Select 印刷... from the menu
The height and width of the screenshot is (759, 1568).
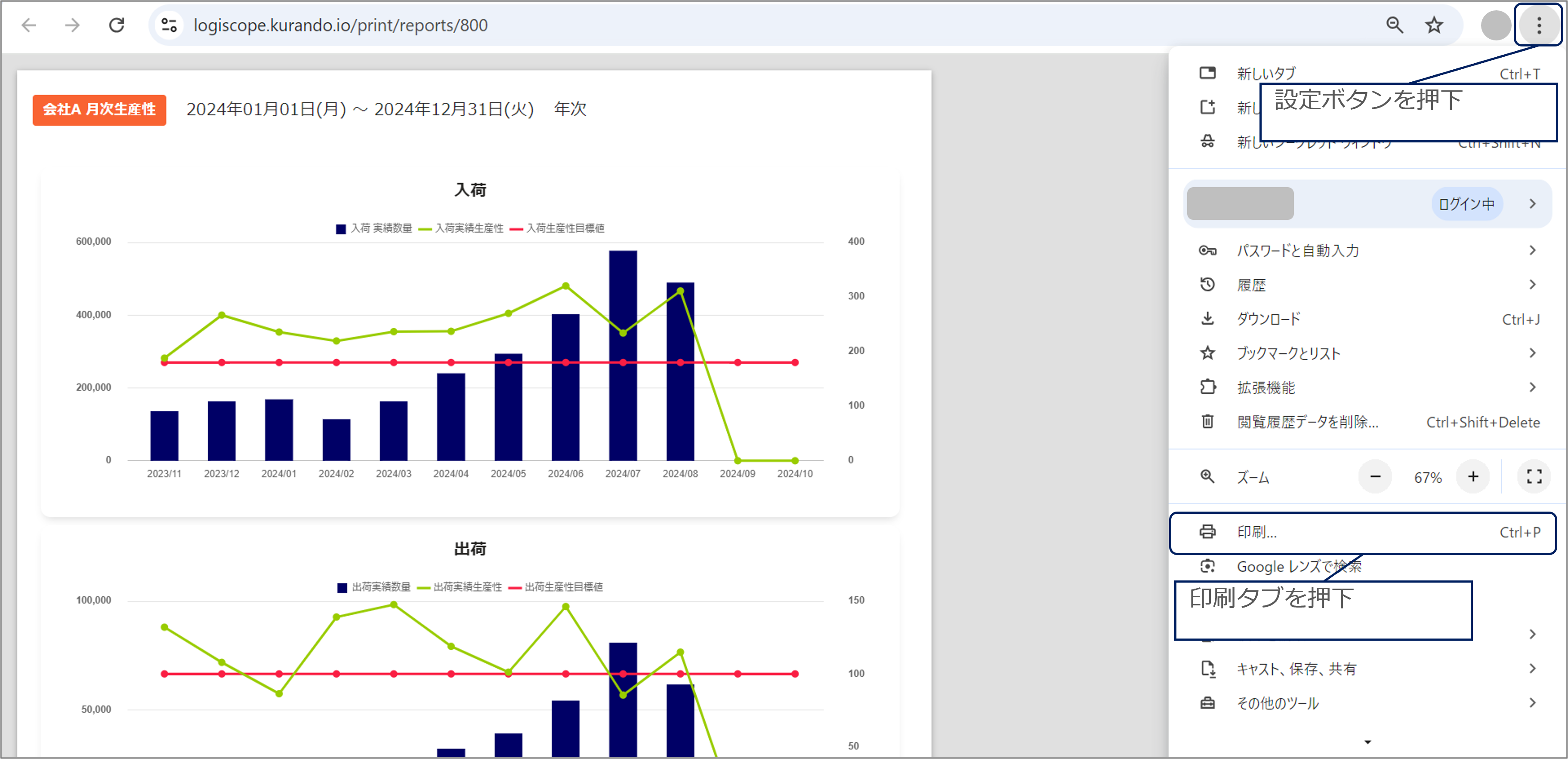tap(1364, 533)
